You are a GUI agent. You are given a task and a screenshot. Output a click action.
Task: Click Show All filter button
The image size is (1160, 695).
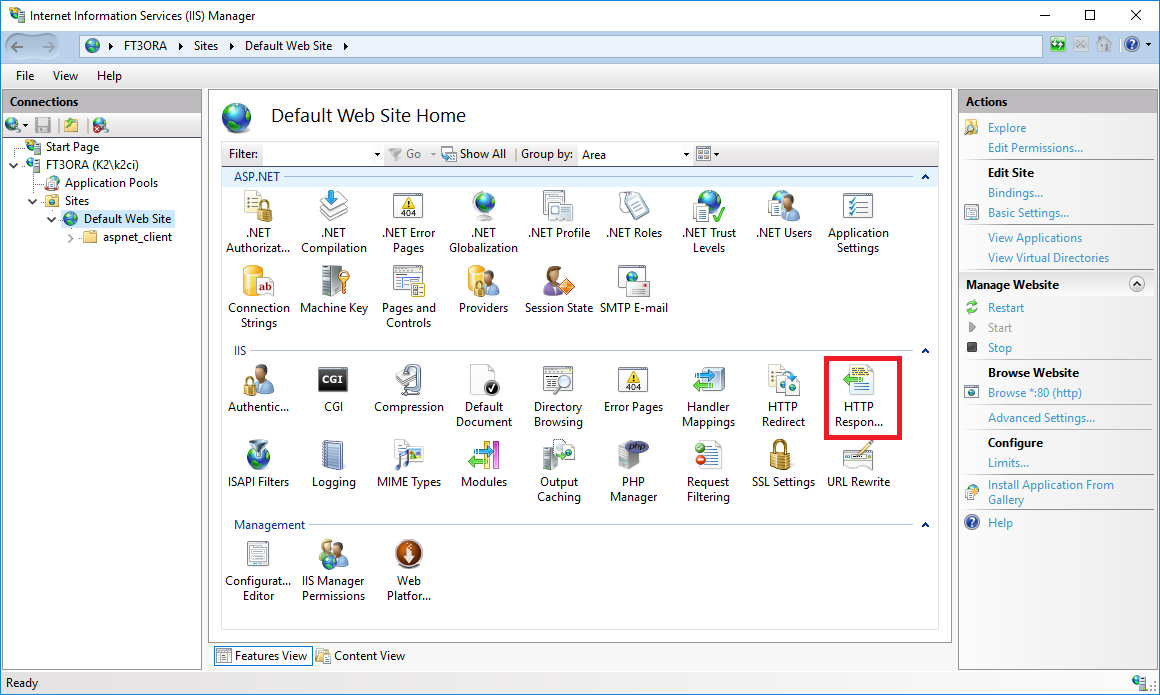tap(474, 154)
